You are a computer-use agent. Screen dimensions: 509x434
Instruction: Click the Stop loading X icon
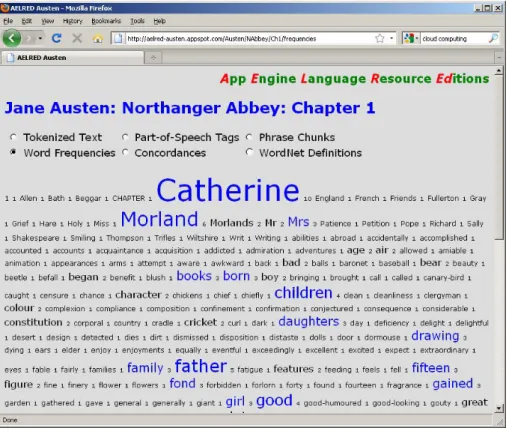click(x=77, y=38)
